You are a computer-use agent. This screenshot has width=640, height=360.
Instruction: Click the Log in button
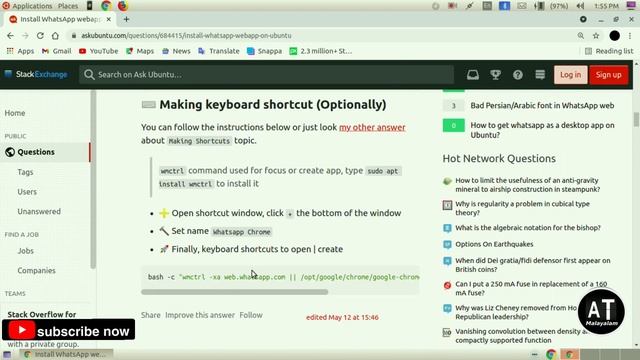(x=571, y=75)
